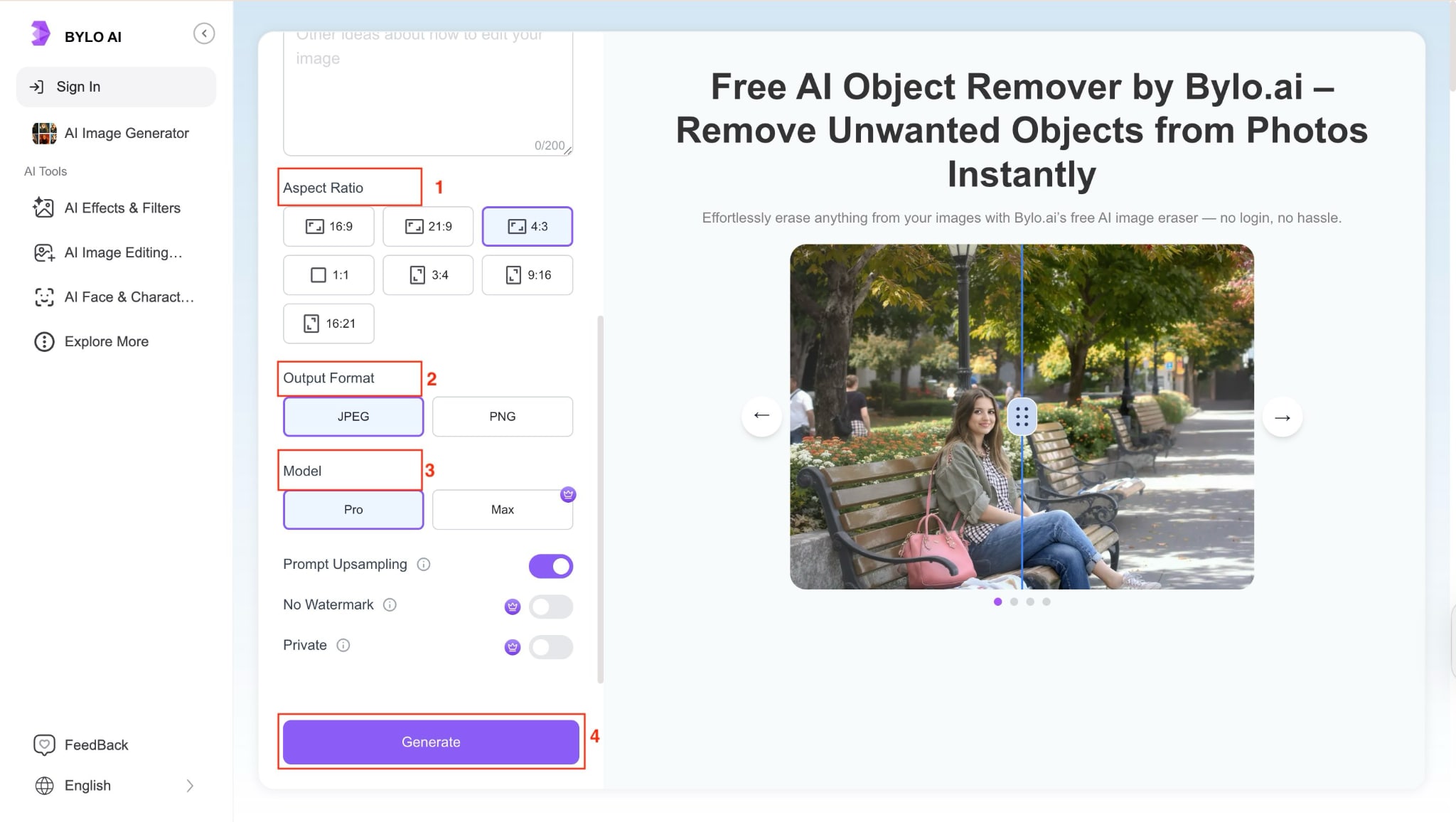The width and height of the screenshot is (1456, 822).
Task: Click the right arrow to show next example
Action: [1282, 417]
